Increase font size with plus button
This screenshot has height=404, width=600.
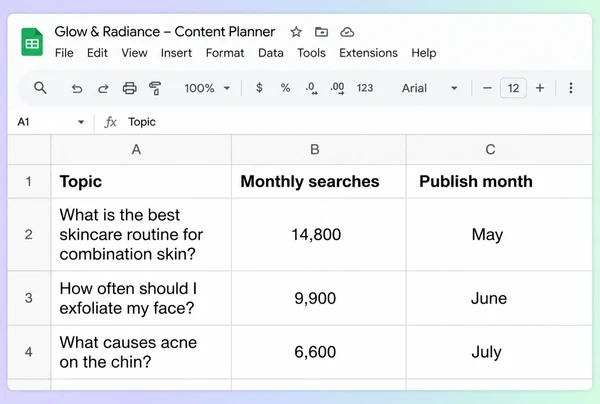pyautogui.click(x=540, y=88)
